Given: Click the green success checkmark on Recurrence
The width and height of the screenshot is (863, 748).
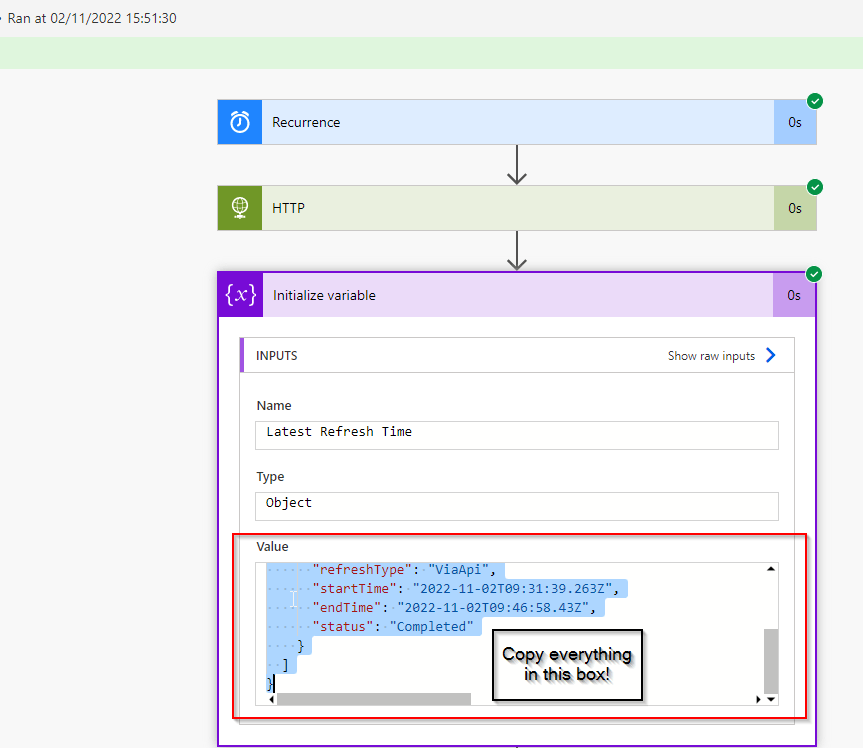Looking at the screenshot, I should pos(815,101).
